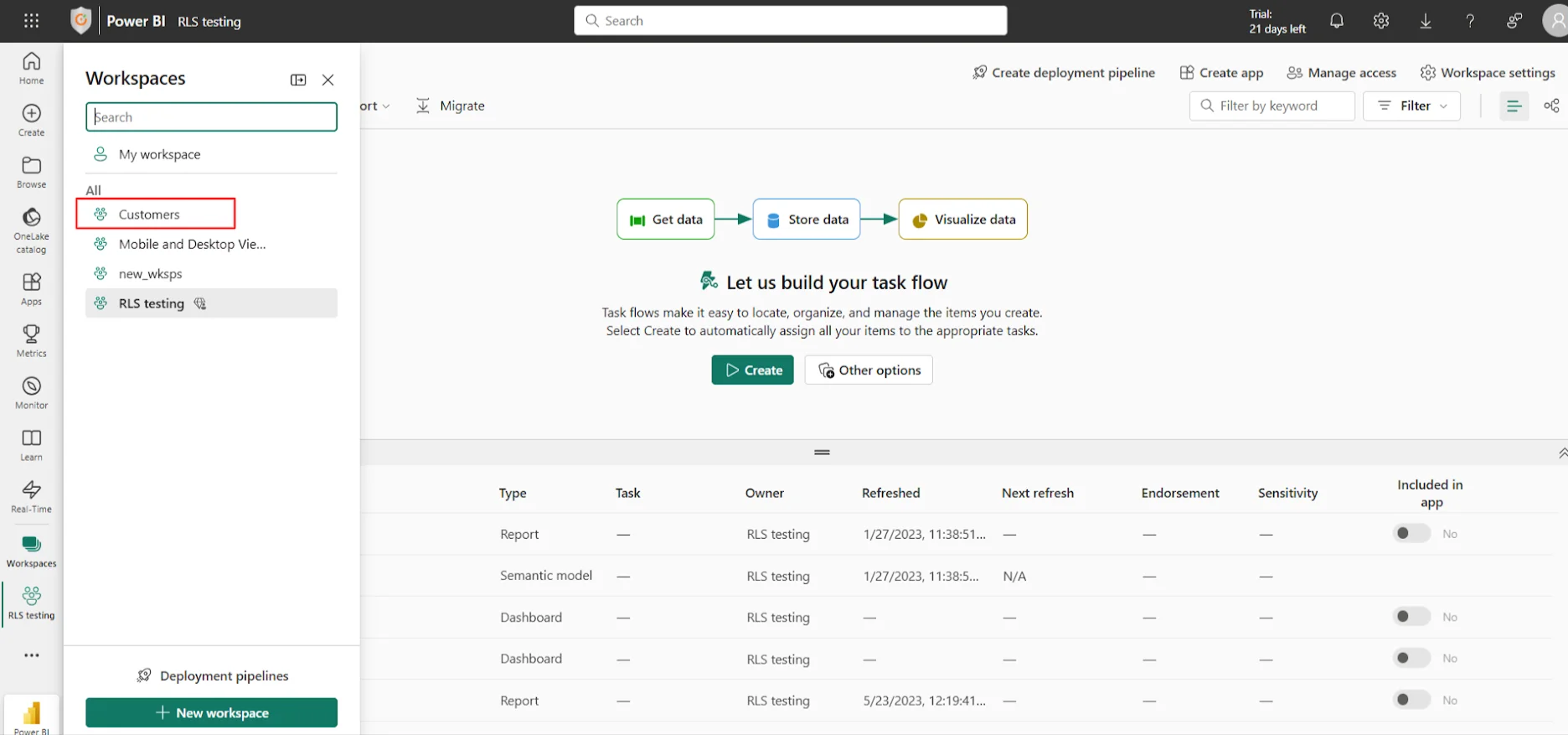
Task: Sort by Owner column header
Action: (x=765, y=493)
